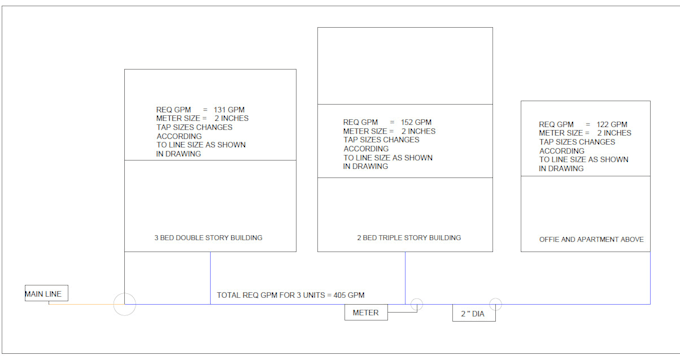Click the 2" DIA label box

(474, 313)
